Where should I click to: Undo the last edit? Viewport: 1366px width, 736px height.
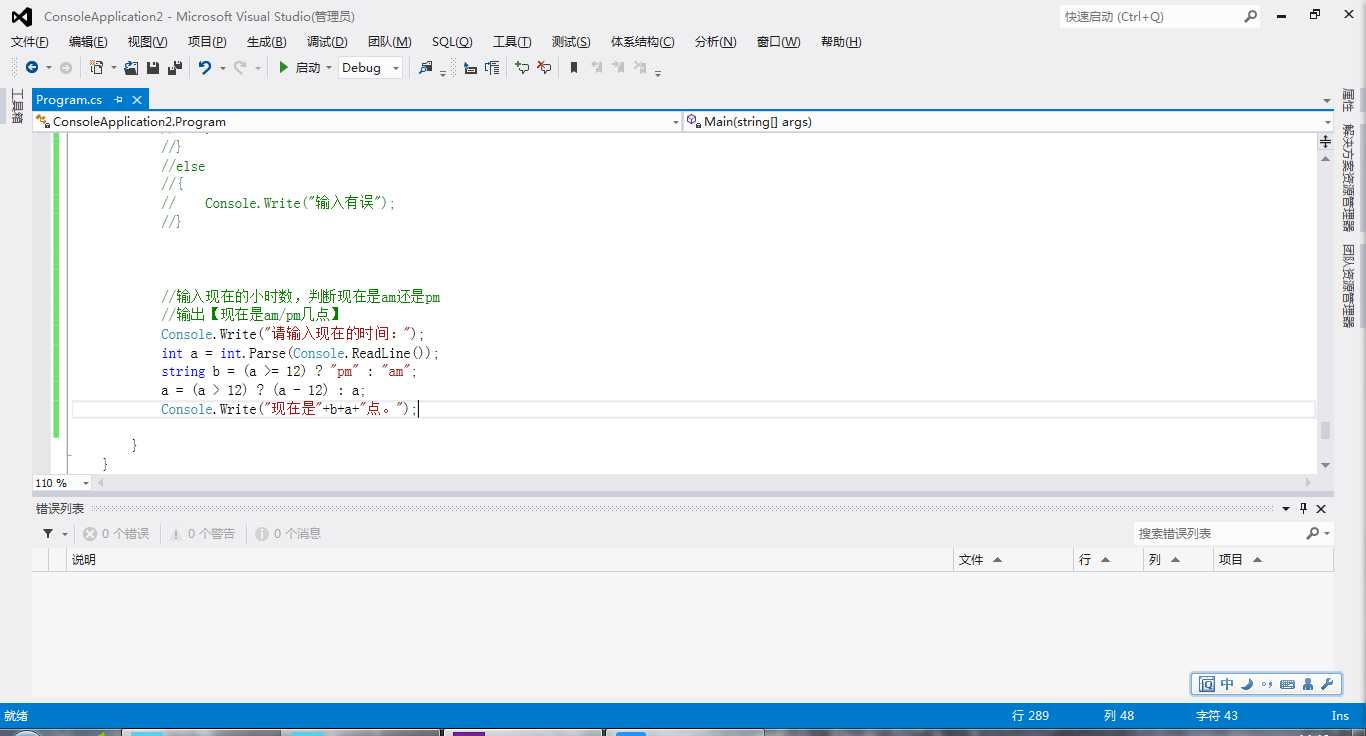(x=205, y=68)
